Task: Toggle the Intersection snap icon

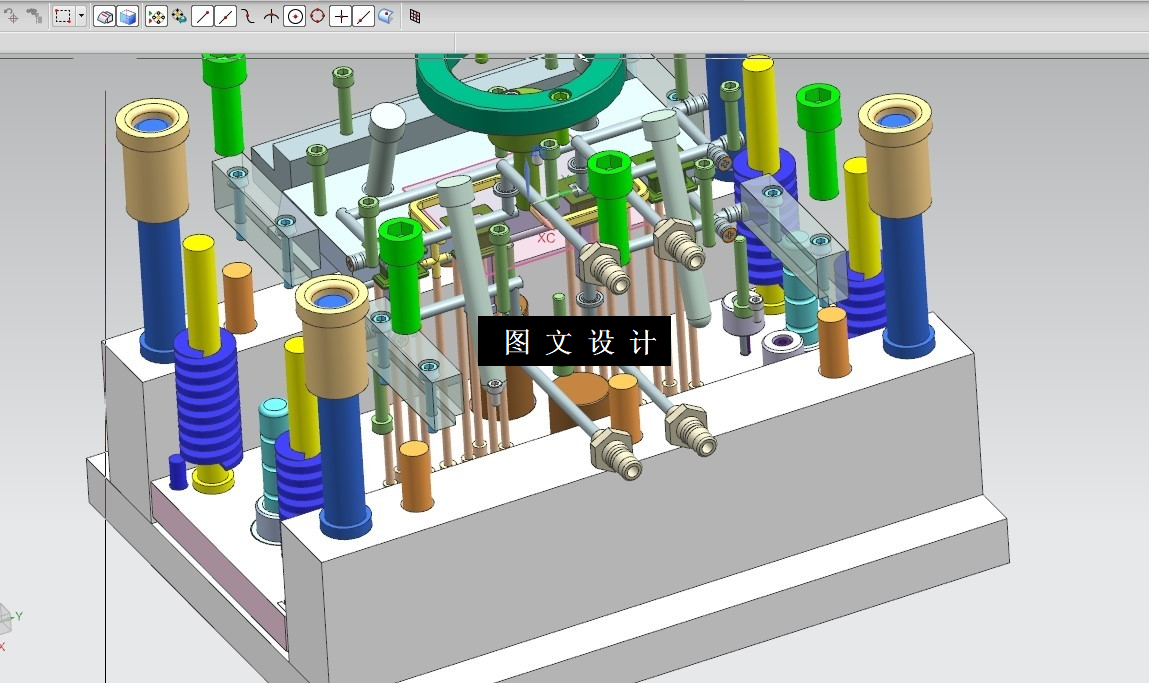Action: pos(271,16)
